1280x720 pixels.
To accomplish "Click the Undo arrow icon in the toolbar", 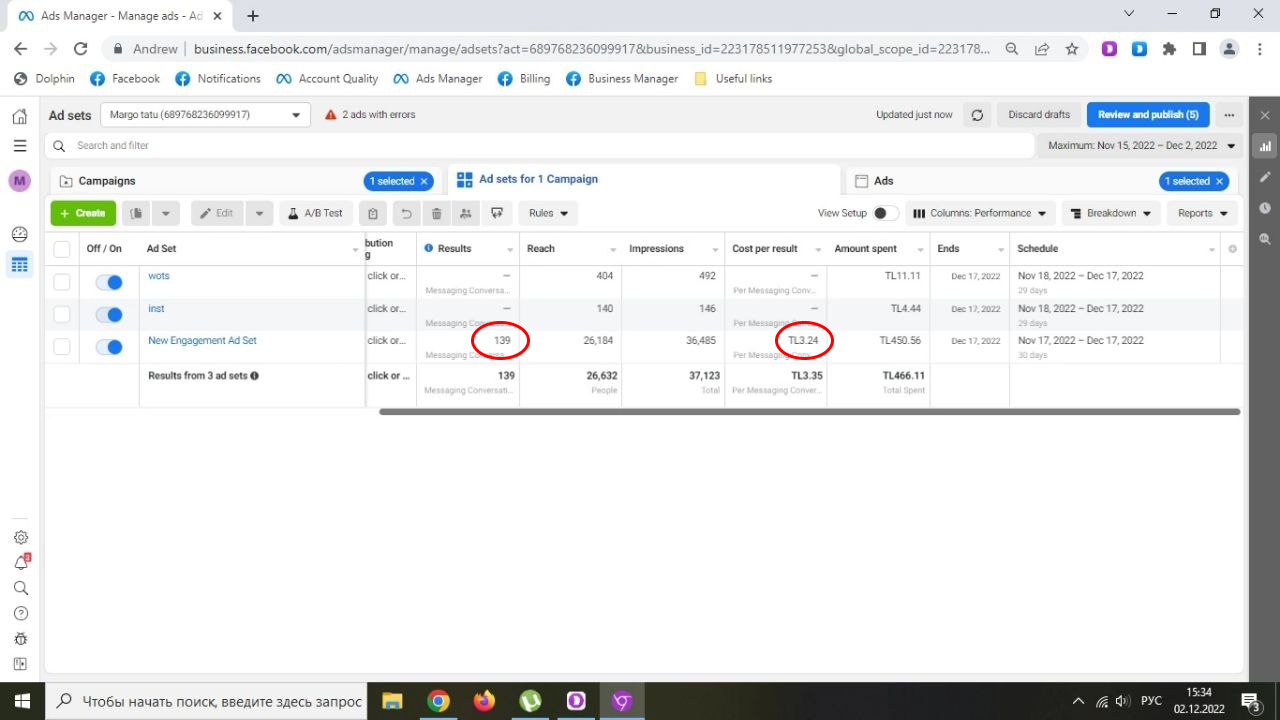I will (x=405, y=213).
